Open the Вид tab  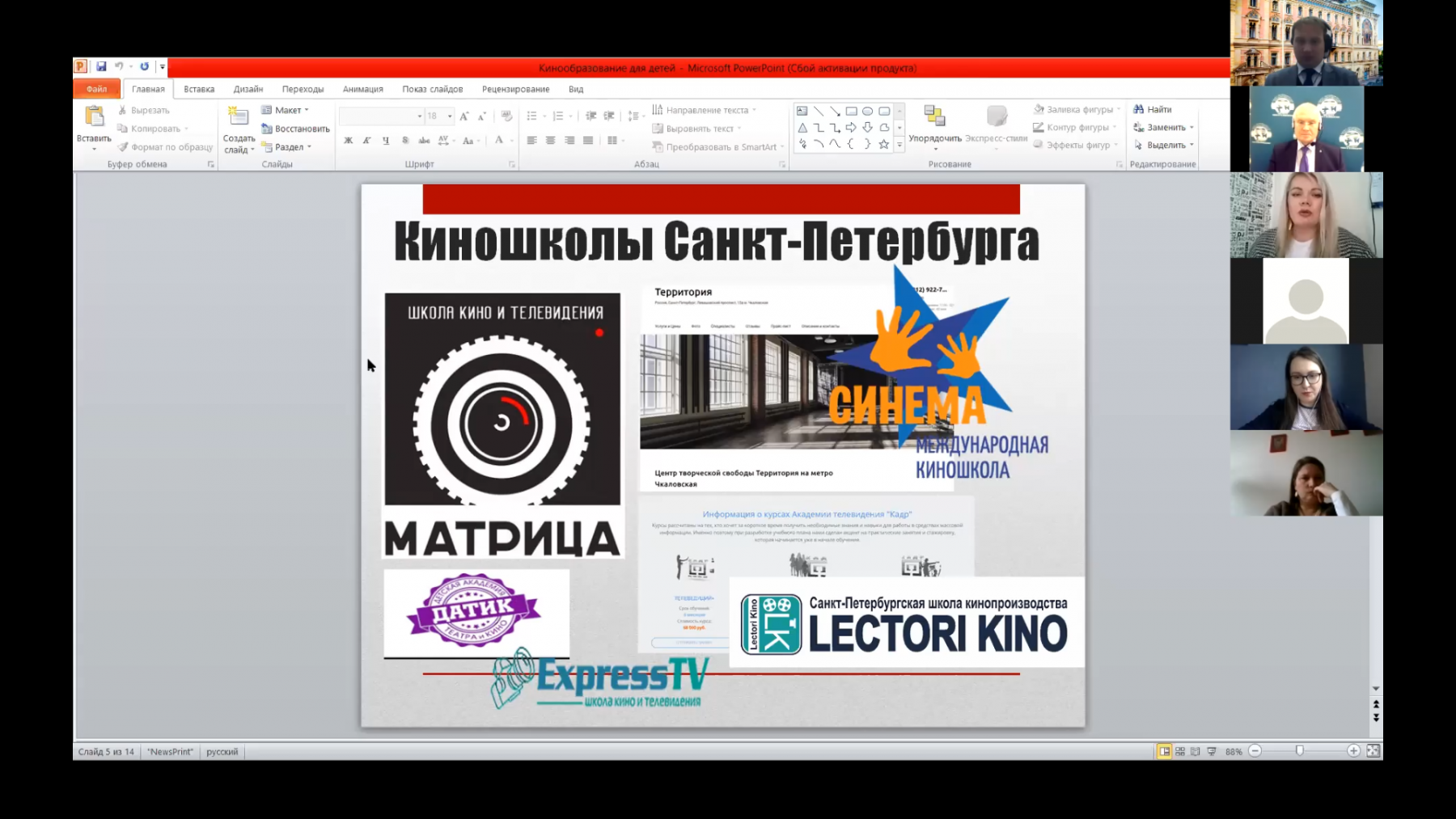click(576, 89)
